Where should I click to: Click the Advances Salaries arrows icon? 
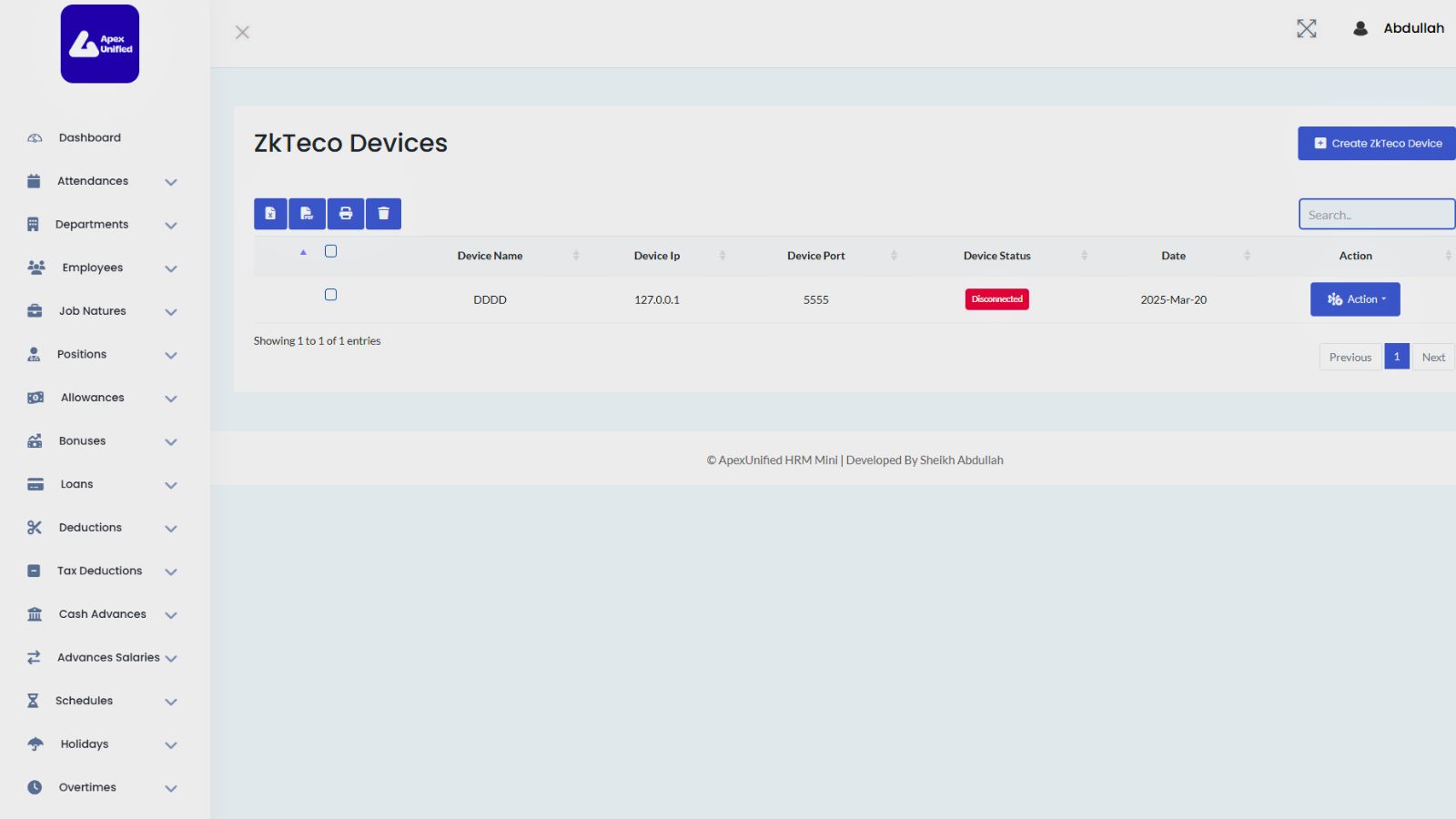click(34, 658)
